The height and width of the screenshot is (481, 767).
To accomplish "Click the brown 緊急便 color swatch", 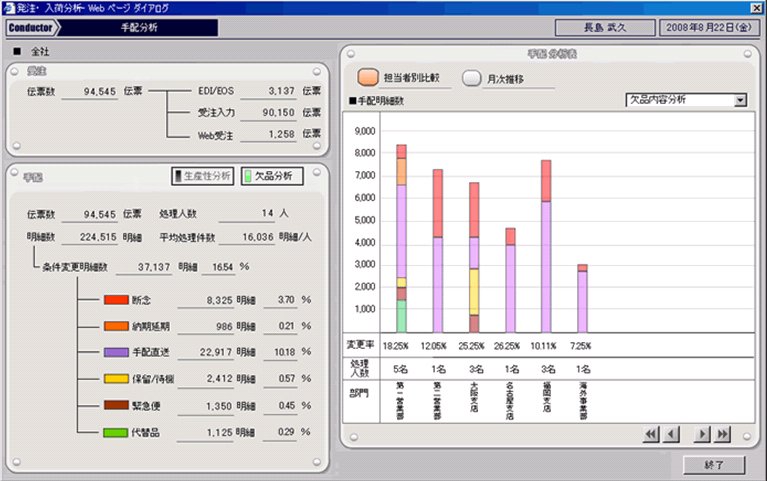I will click(116, 405).
